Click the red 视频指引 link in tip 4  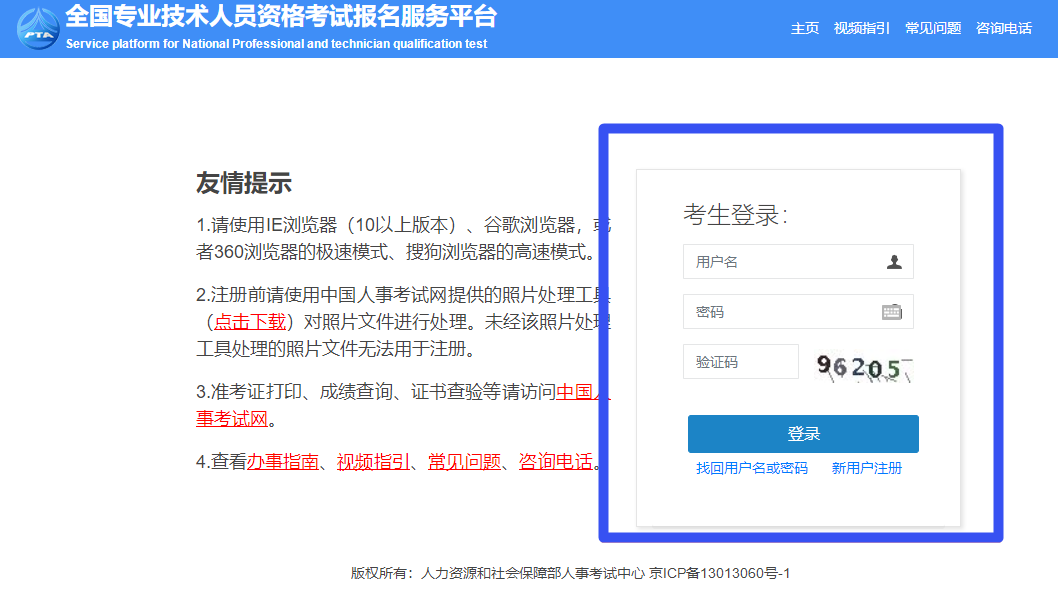(373, 462)
